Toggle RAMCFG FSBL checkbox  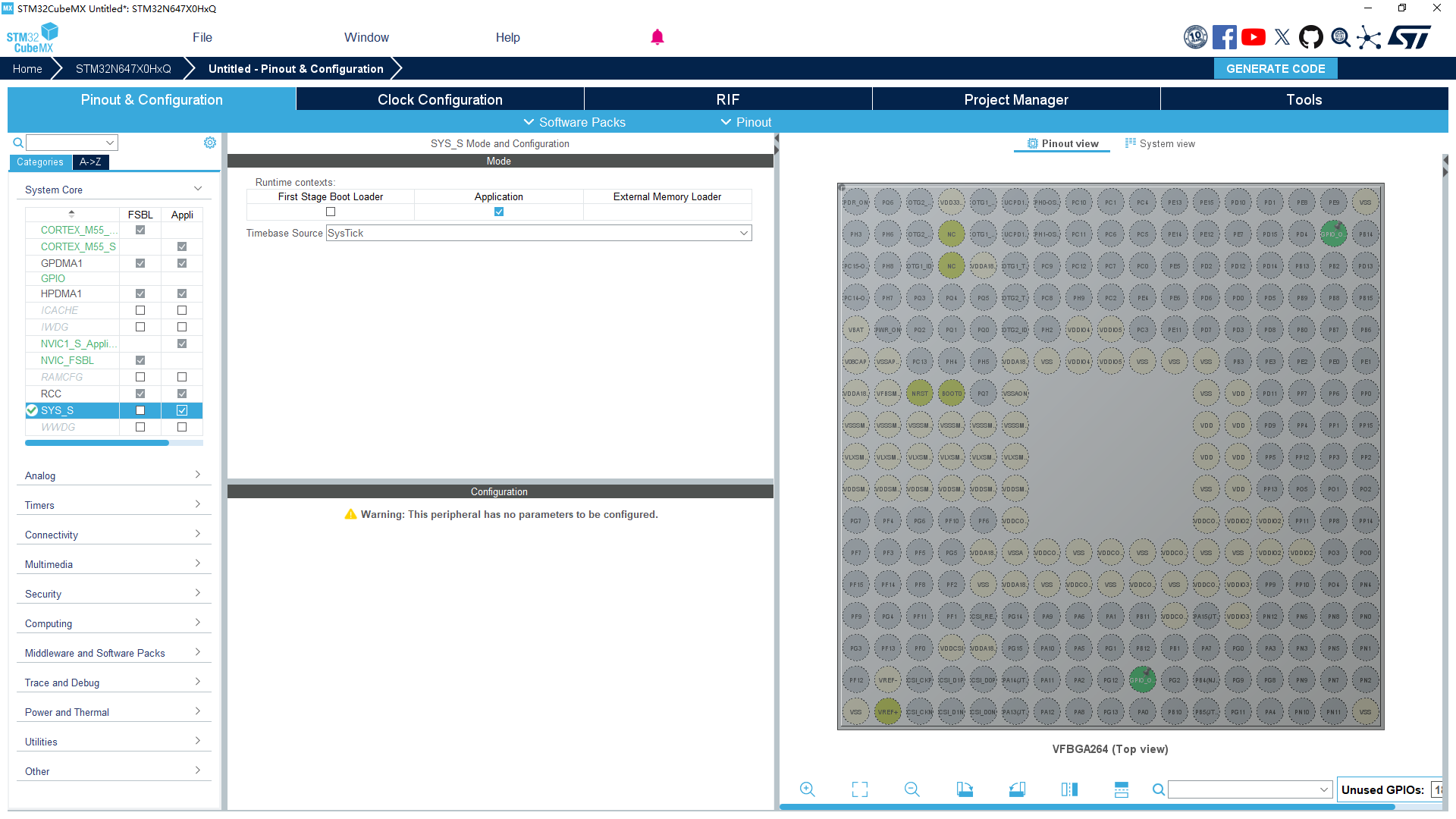click(140, 377)
